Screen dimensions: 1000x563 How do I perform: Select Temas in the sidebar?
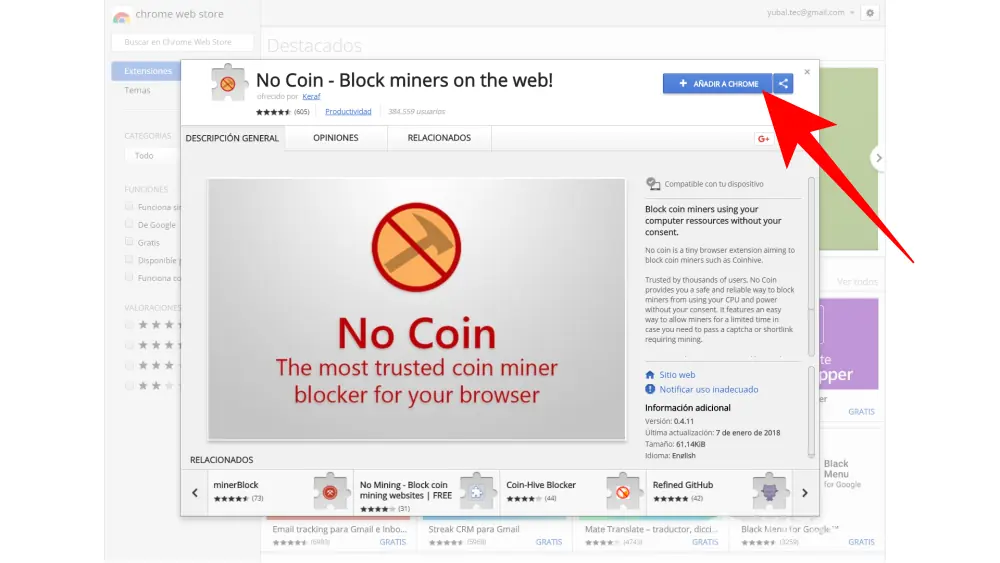[x=138, y=90]
